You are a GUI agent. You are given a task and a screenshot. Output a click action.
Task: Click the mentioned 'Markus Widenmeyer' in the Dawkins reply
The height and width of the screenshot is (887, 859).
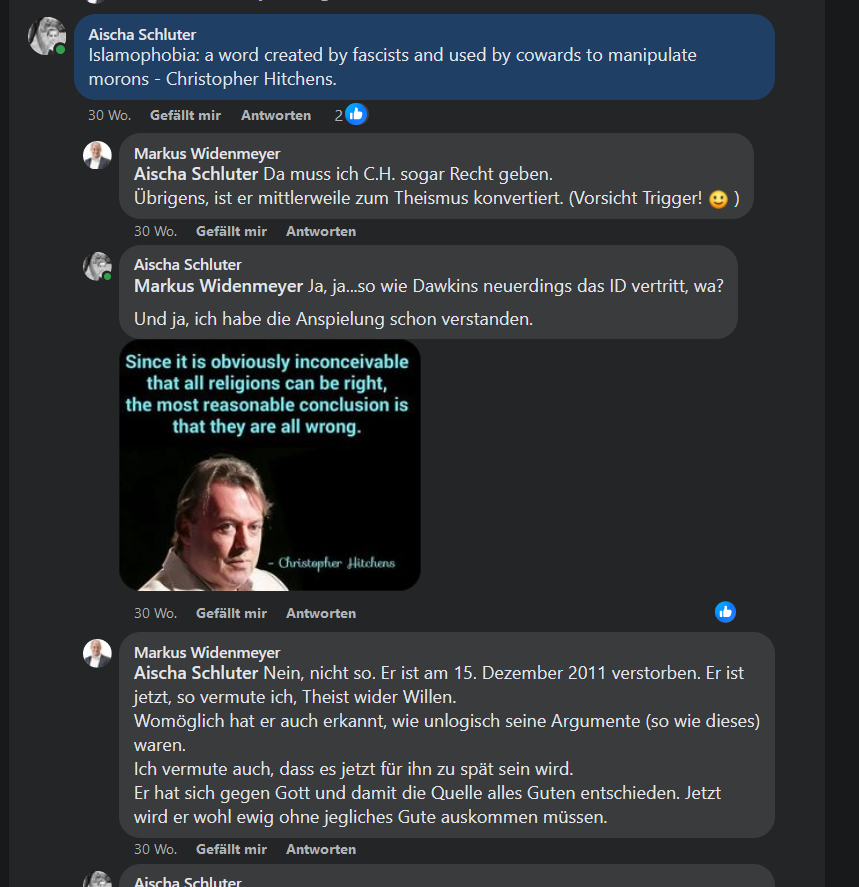click(x=218, y=286)
